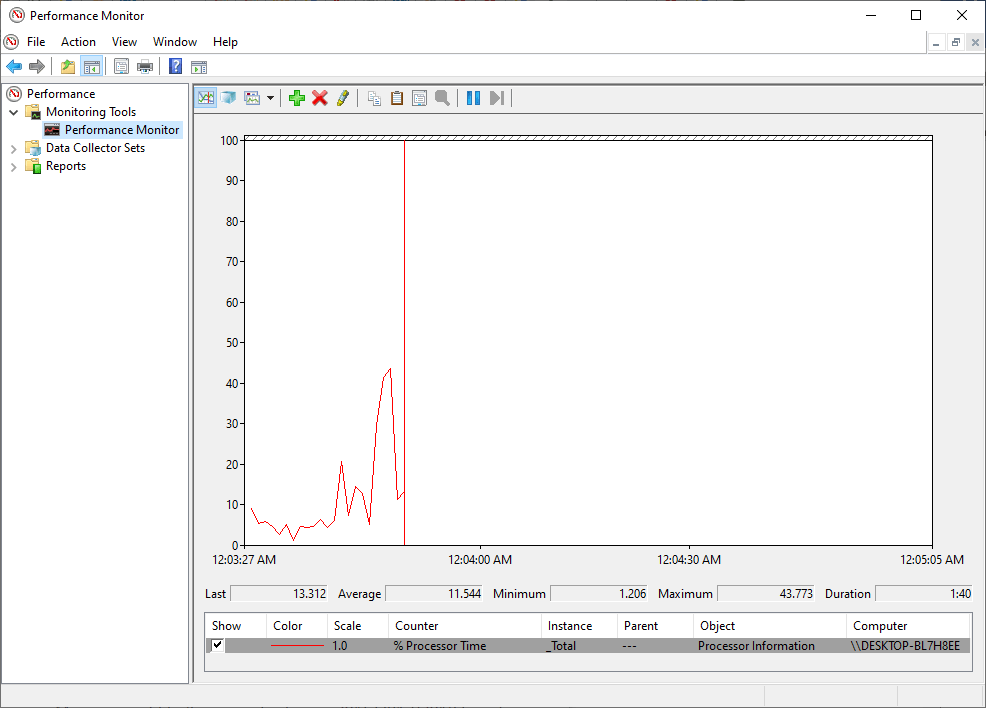986x708 pixels.
Task: Click the red vertical time marker on graph
Action: tap(404, 343)
